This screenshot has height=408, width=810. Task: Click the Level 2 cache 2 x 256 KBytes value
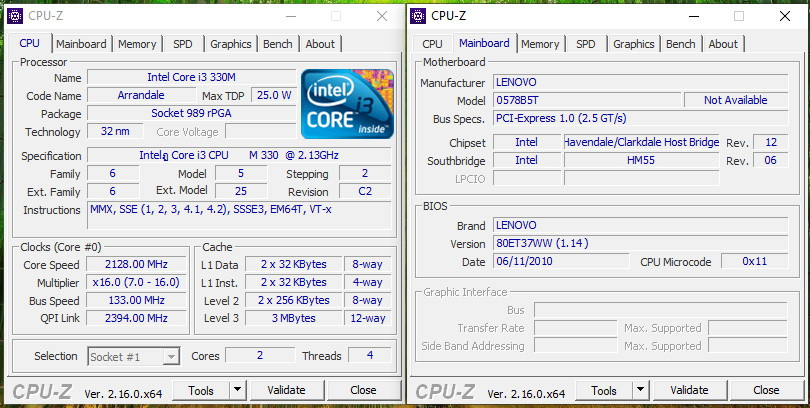(x=293, y=301)
